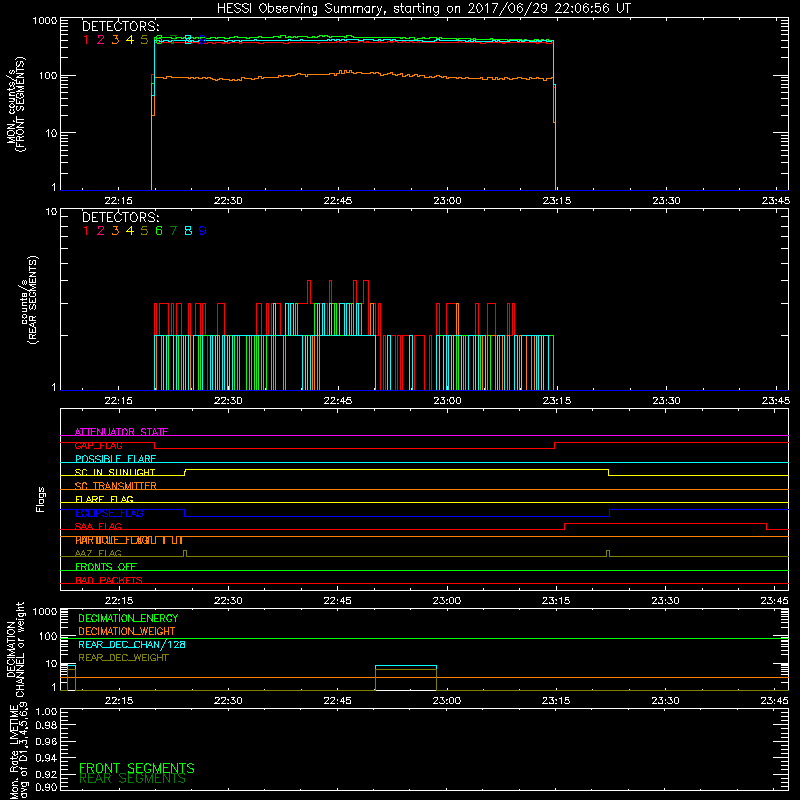
Task: Click the "DECIMATION CHANNEL or weight" axis label
Action: 15,649
